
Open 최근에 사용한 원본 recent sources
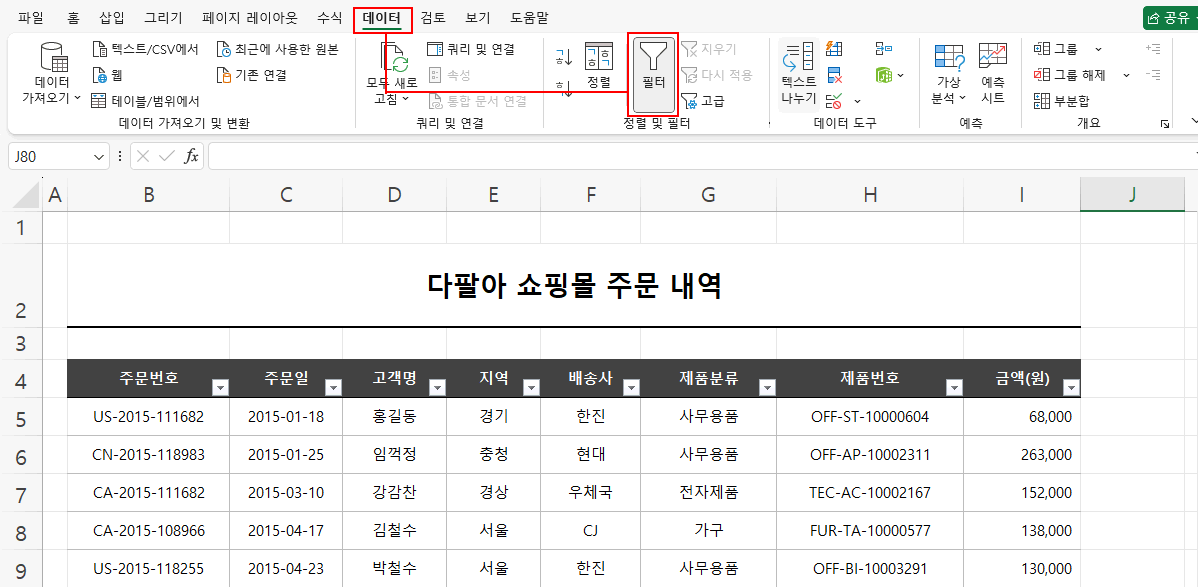(x=278, y=50)
